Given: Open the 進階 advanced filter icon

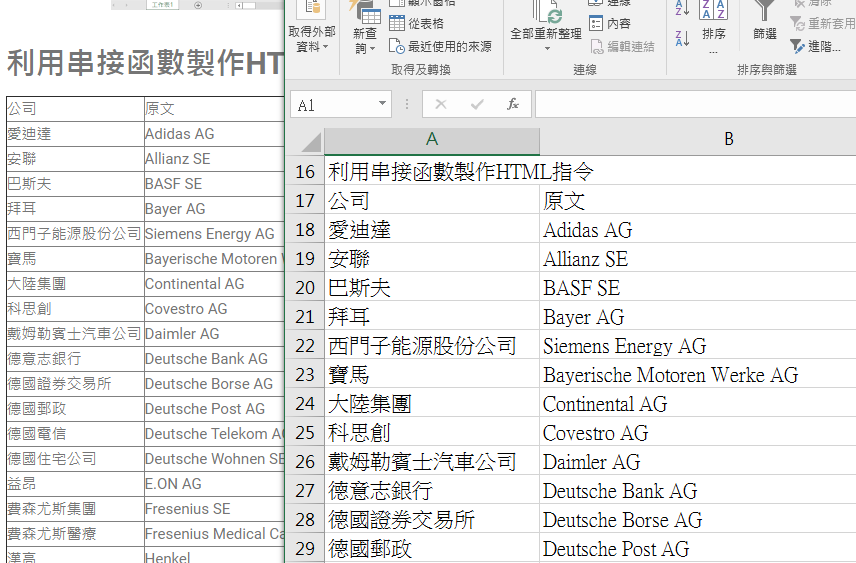Looking at the screenshot, I should tap(797, 46).
